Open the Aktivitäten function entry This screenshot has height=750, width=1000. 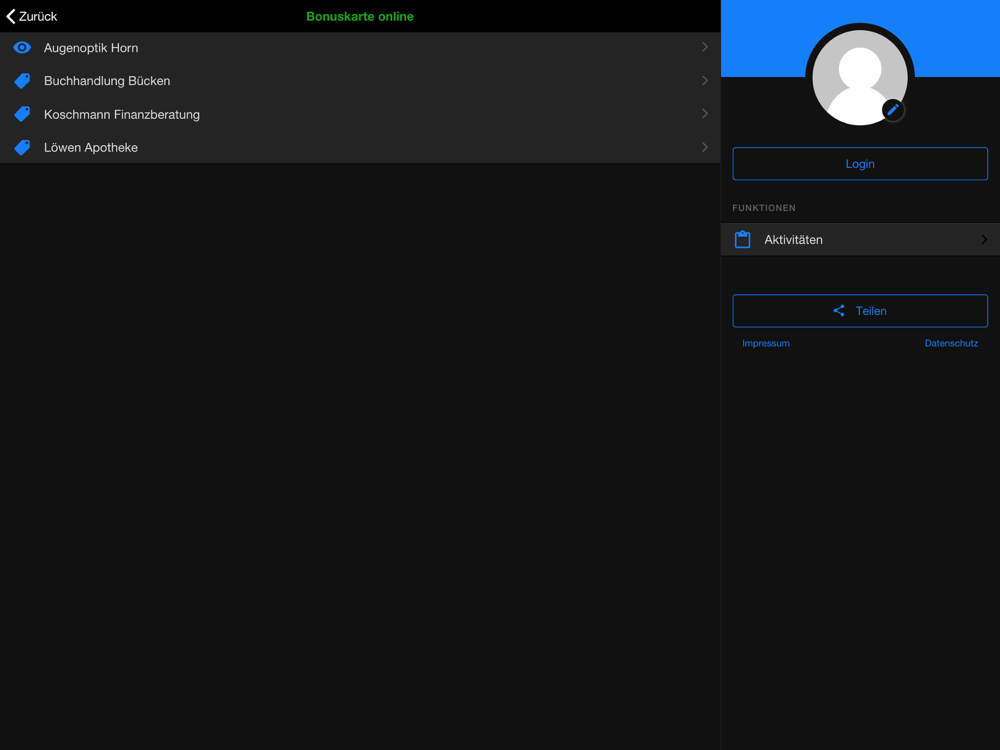(860, 240)
